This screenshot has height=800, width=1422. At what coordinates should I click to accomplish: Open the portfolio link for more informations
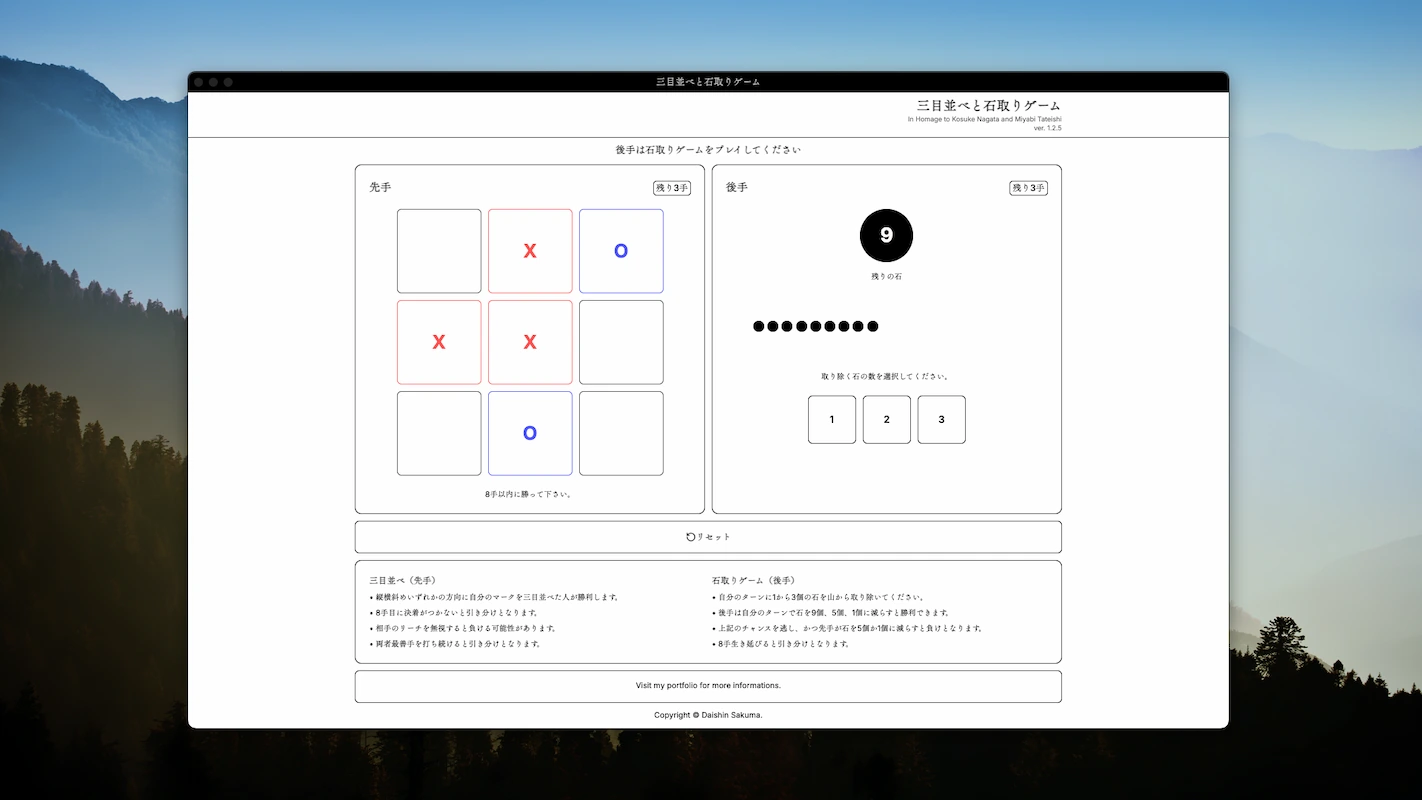click(708, 685)
